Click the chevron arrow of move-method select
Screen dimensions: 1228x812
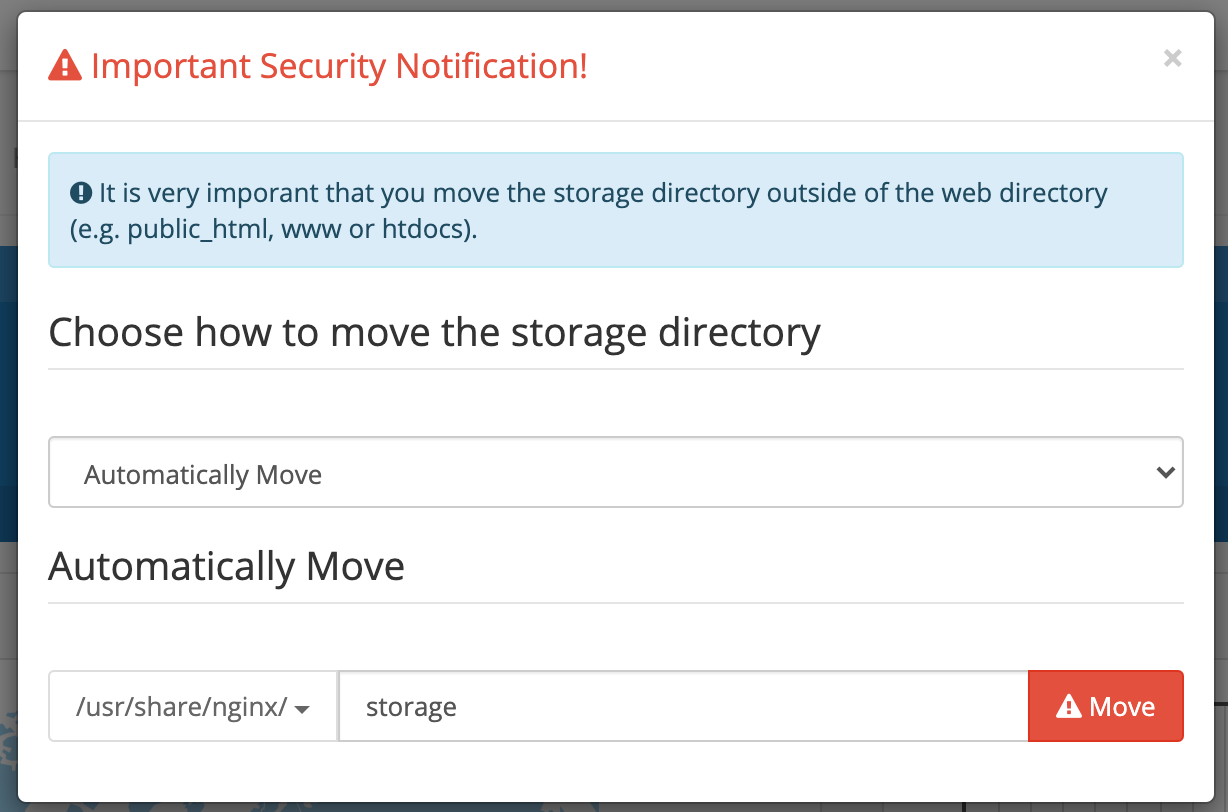point(1165,473)
